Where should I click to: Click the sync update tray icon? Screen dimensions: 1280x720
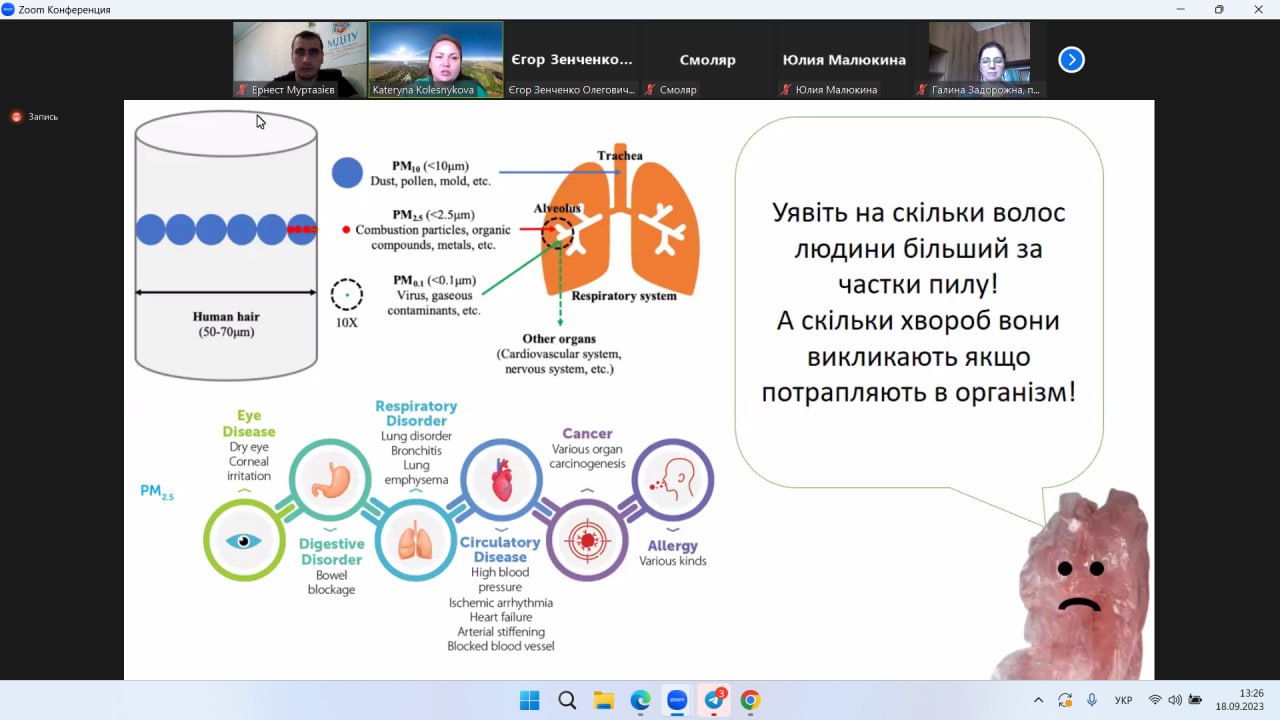[1065, 700]
